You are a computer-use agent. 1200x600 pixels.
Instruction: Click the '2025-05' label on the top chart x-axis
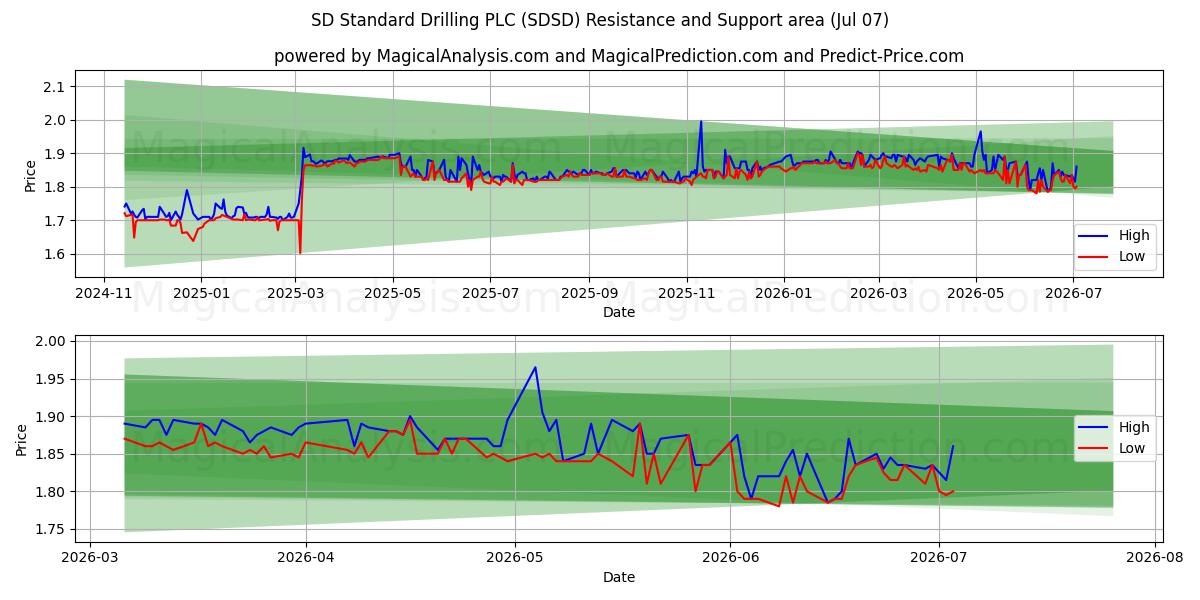pos(393,296)
